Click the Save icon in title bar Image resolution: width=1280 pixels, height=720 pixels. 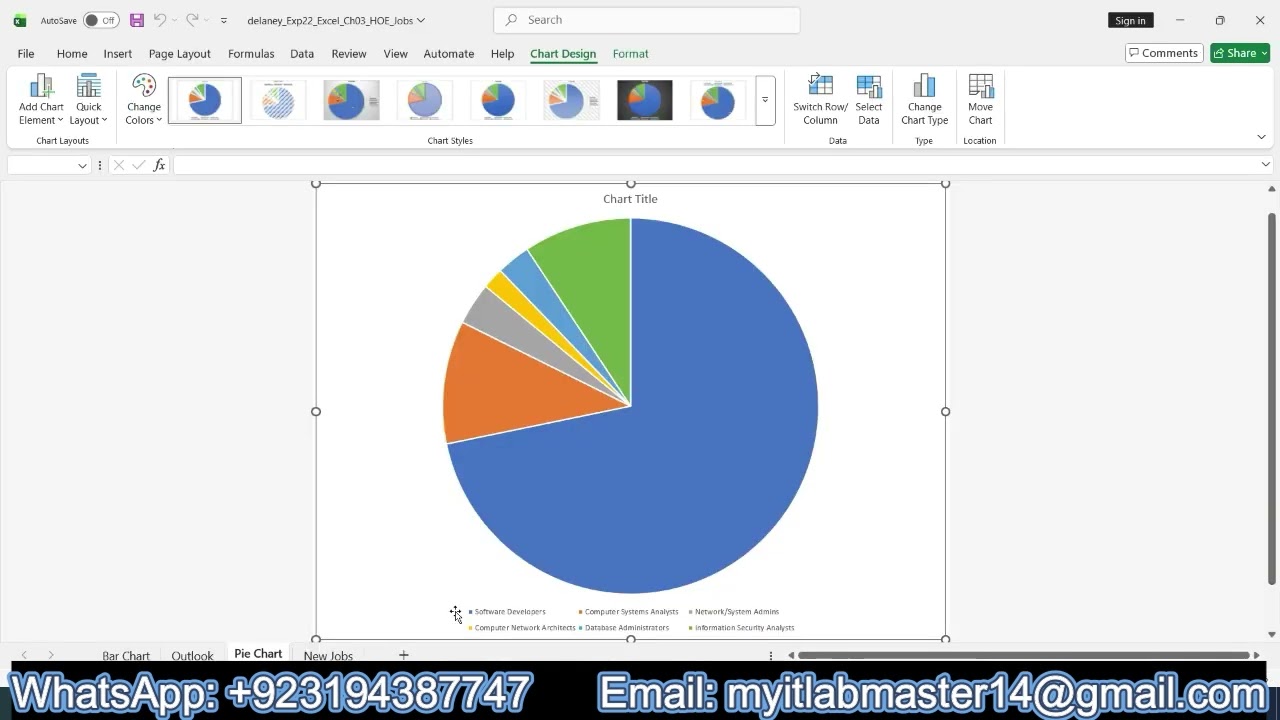click(137, 20)
